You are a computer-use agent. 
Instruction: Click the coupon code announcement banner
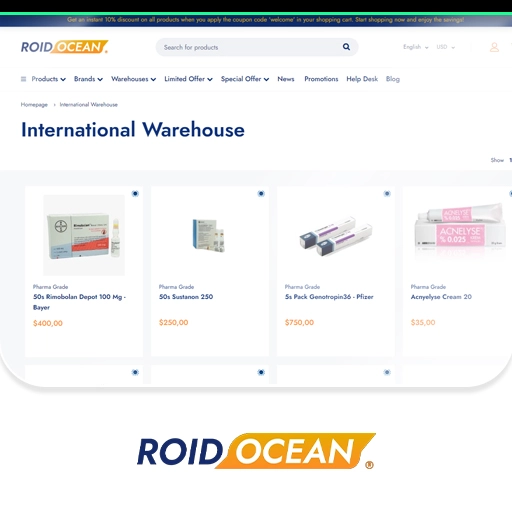tap(256, 20)
